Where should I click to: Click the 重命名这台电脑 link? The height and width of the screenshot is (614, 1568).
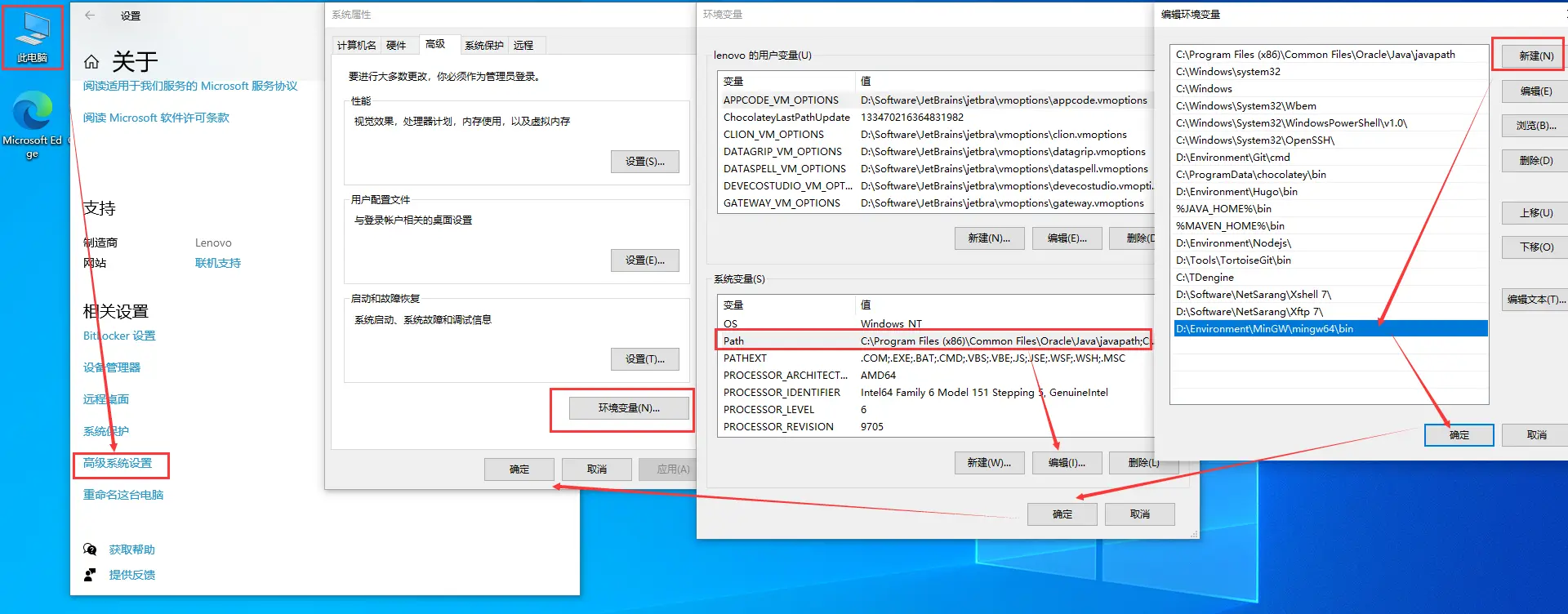(x=123, y=495)
